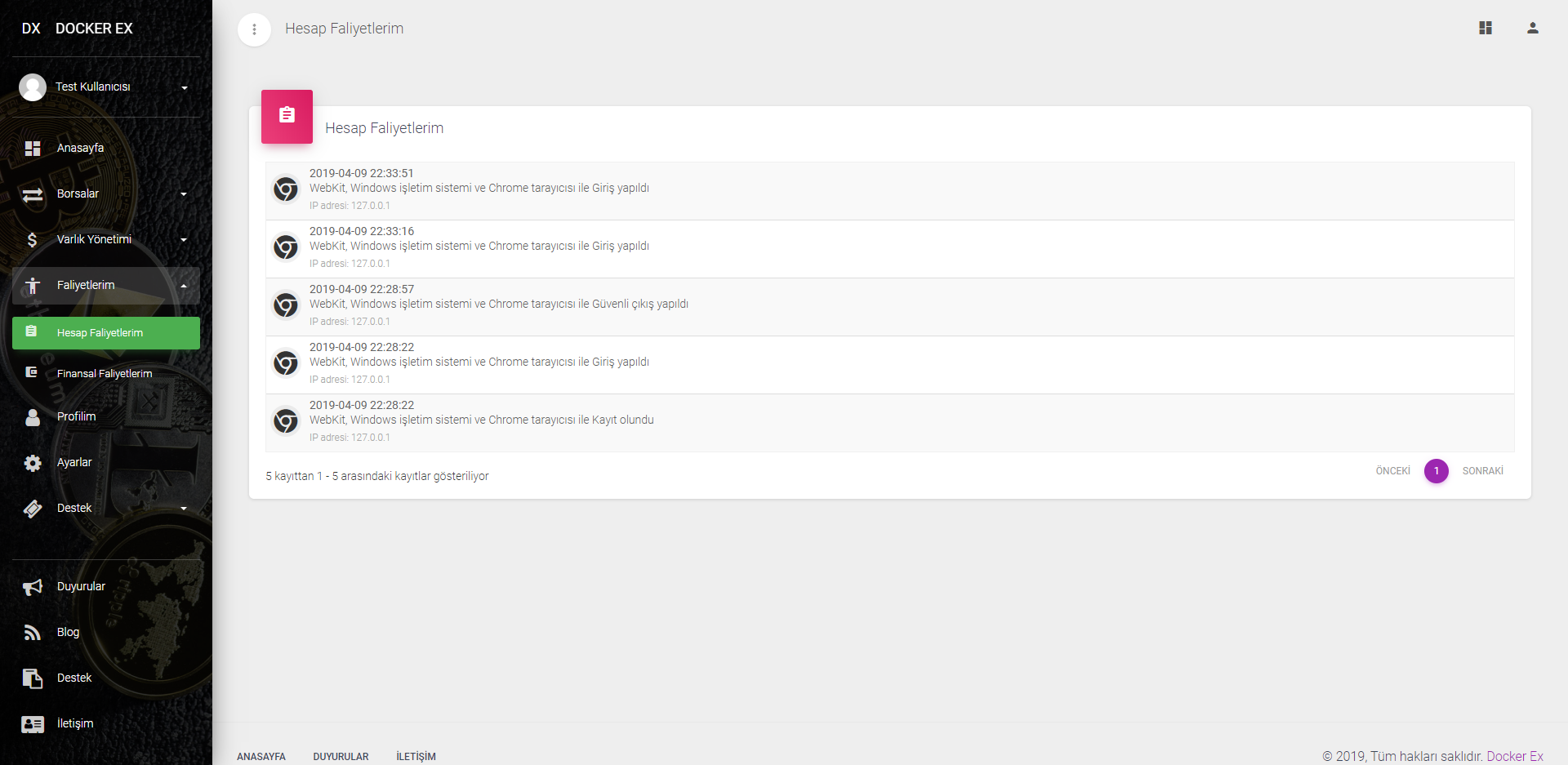Click the Ayarlar gear icon in sidebar
The height and width of the screenshot is (765, 1568).
pyautogui.click(x=33, y=463)
